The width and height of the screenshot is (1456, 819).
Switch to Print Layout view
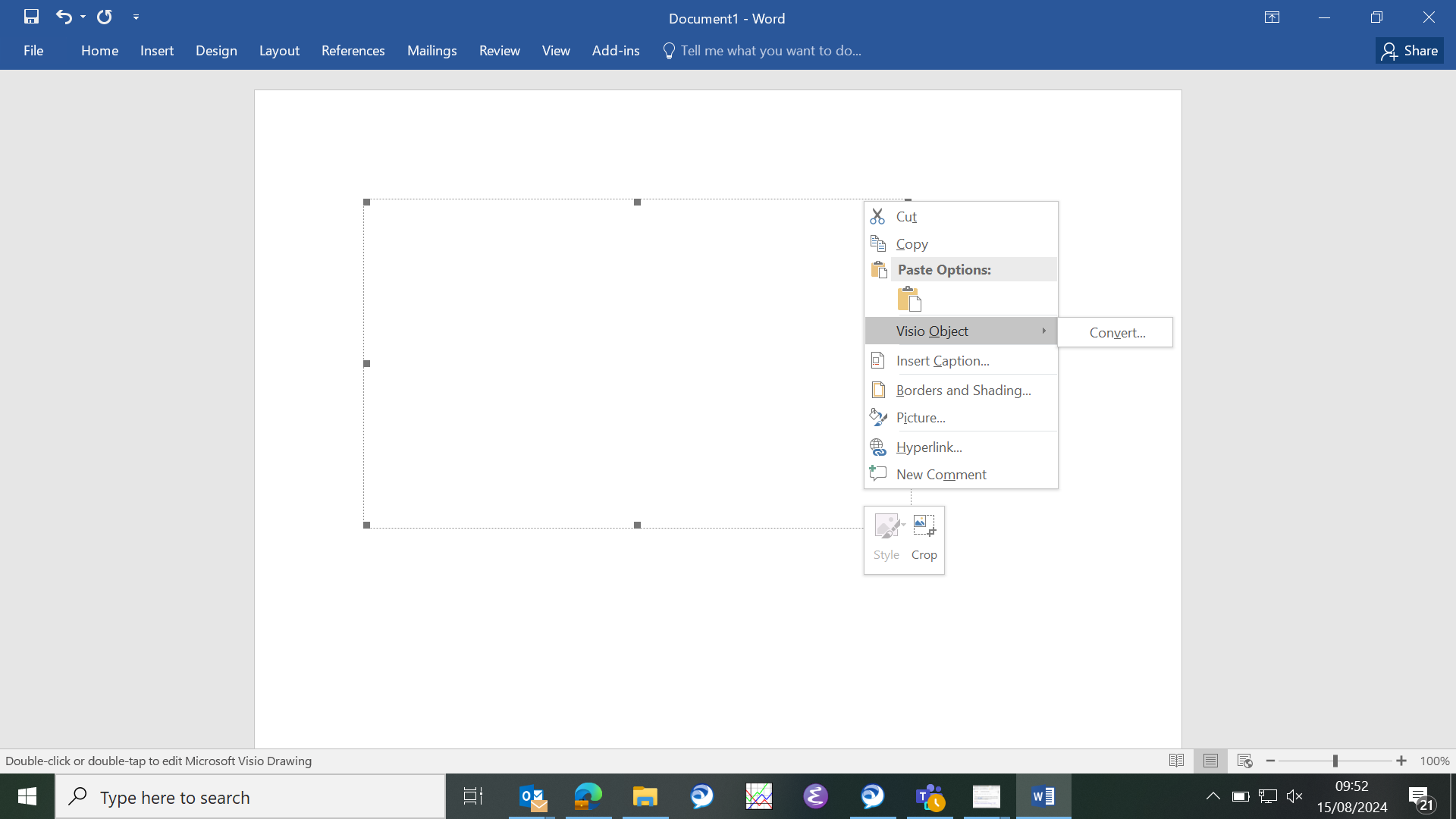pos(1210,761)
